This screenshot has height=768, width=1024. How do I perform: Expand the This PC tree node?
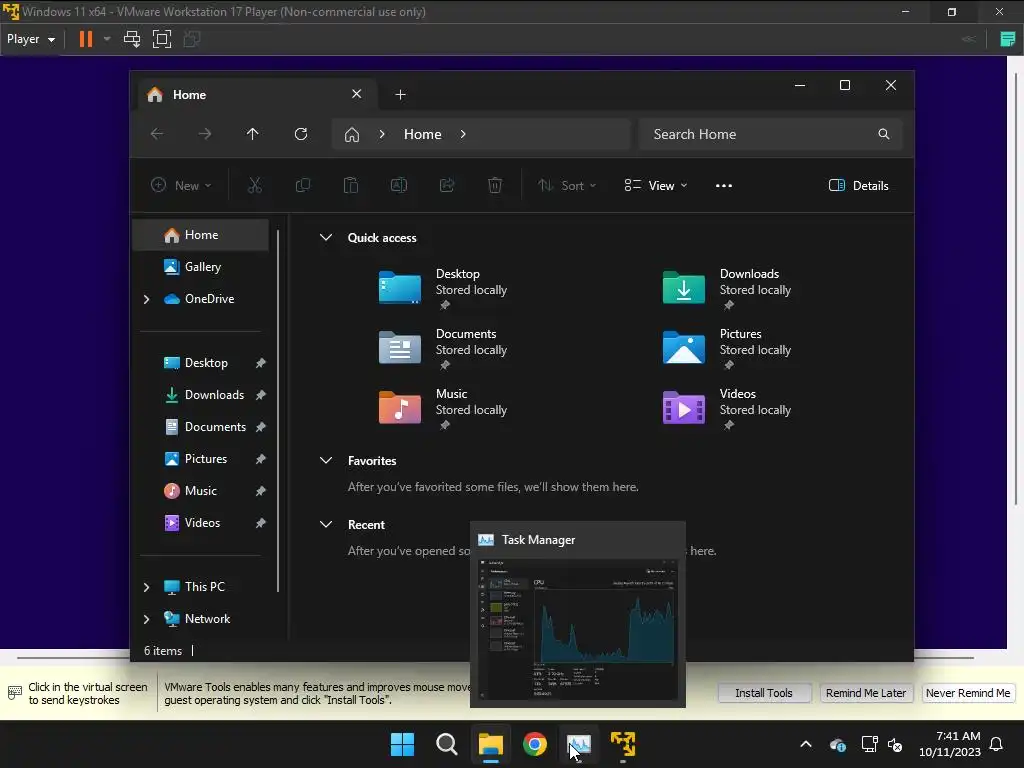[146, 587]
